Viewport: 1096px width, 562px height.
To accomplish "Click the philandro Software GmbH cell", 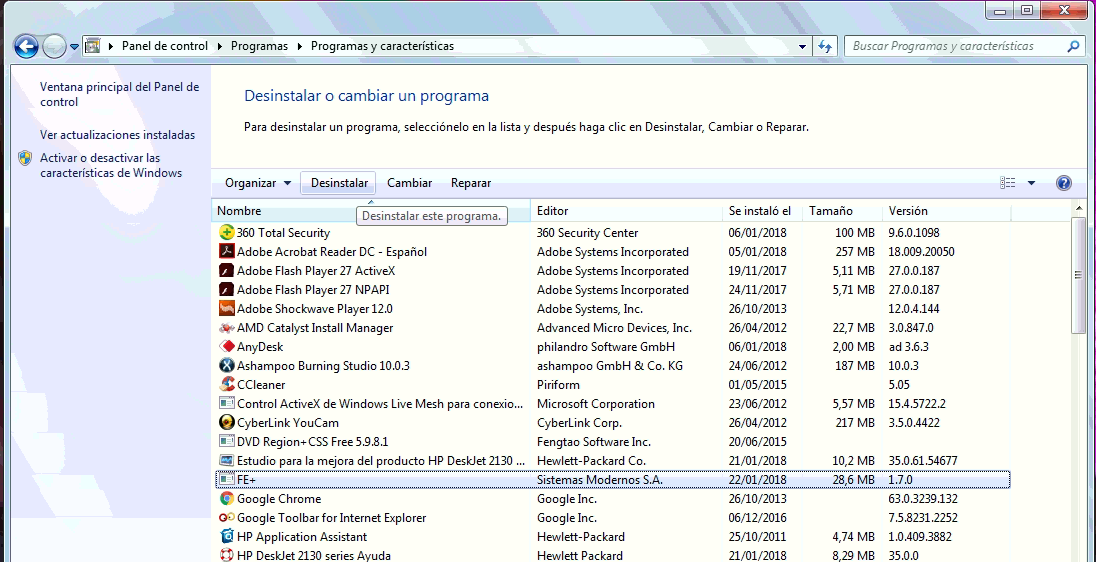I will click(x=606, y=347).
